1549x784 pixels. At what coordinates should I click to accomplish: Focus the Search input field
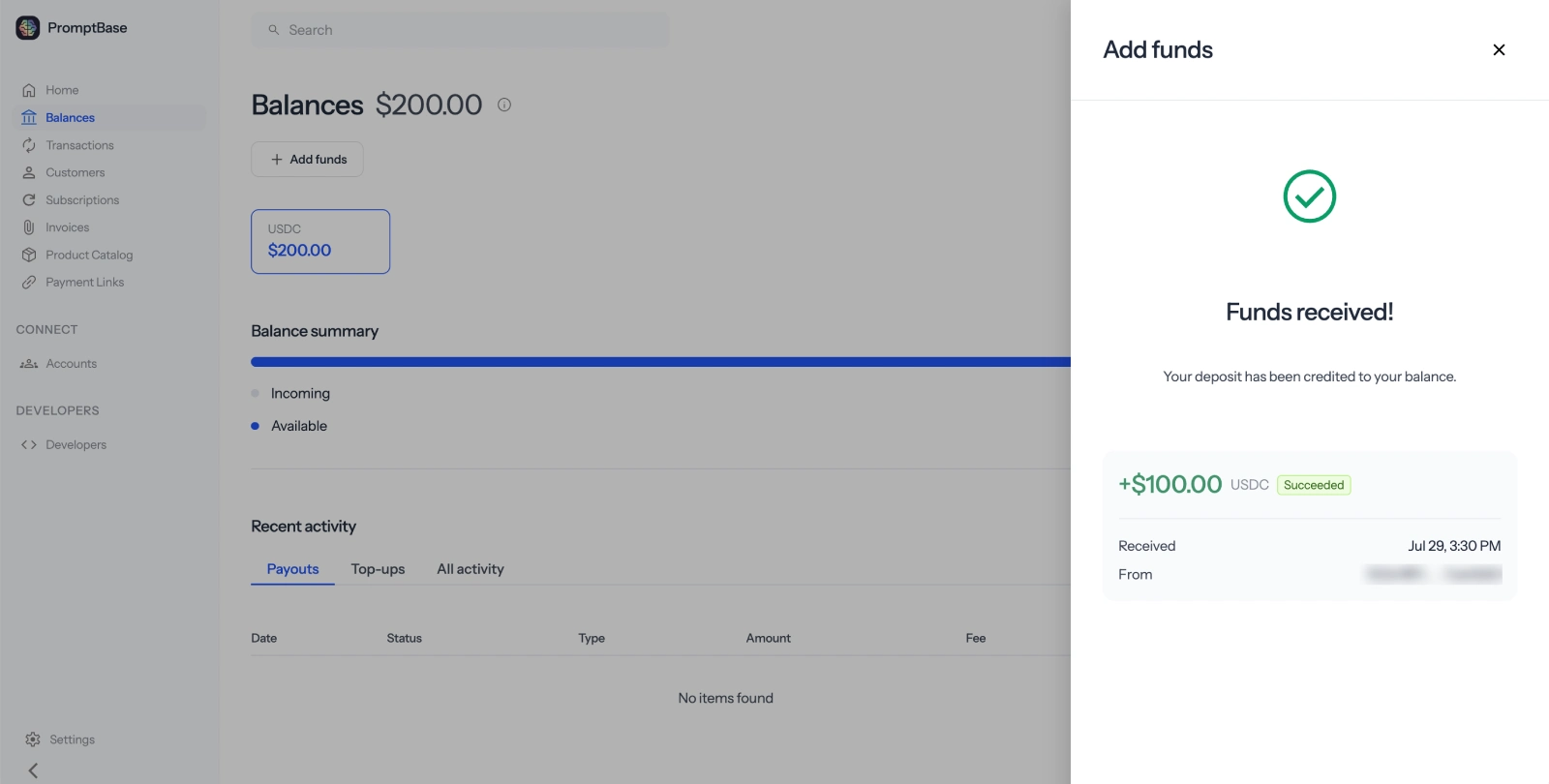coord(460,30)
